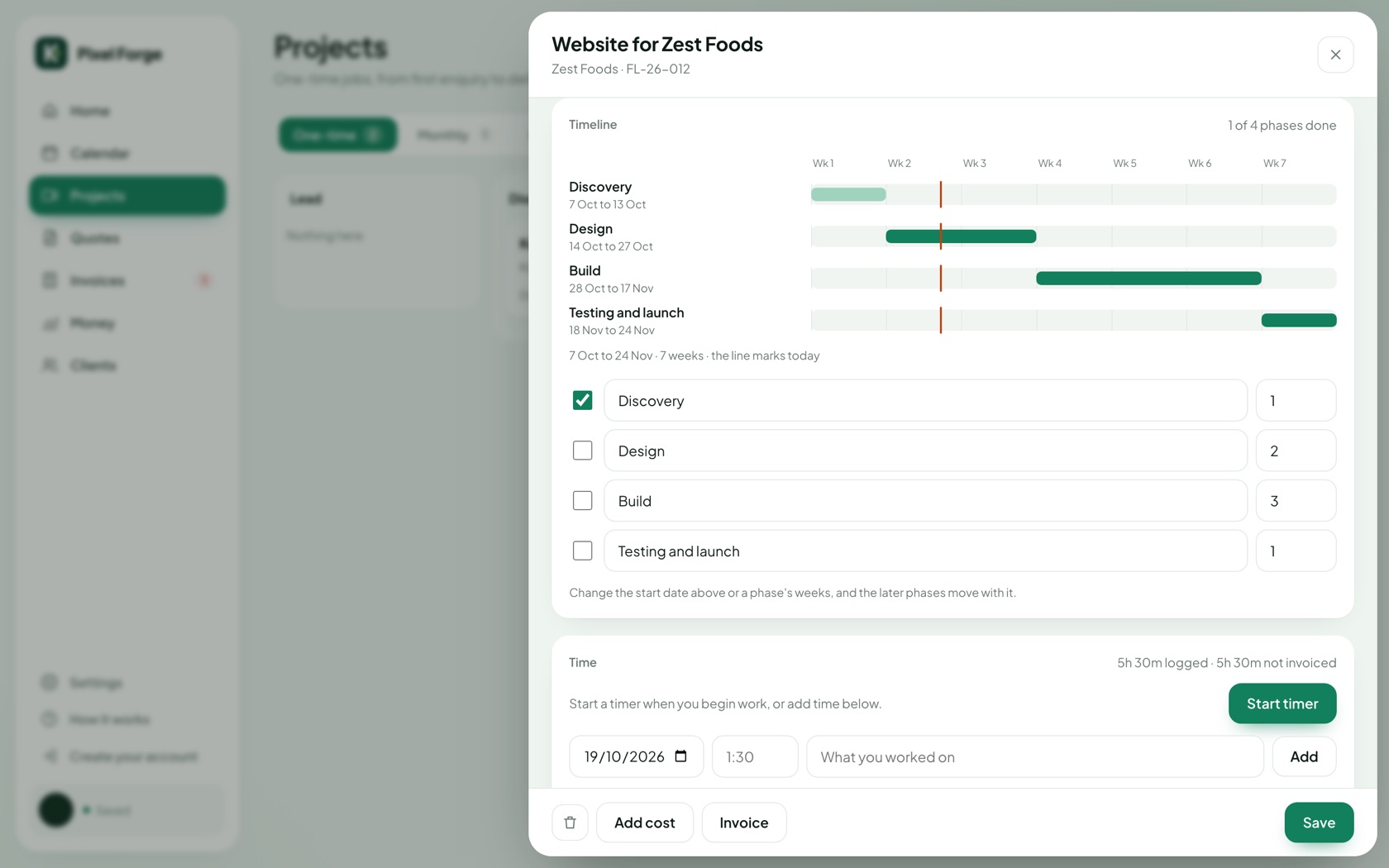Select Projects in the sidebar
1389x868 pixels.
tap(126, 196)
